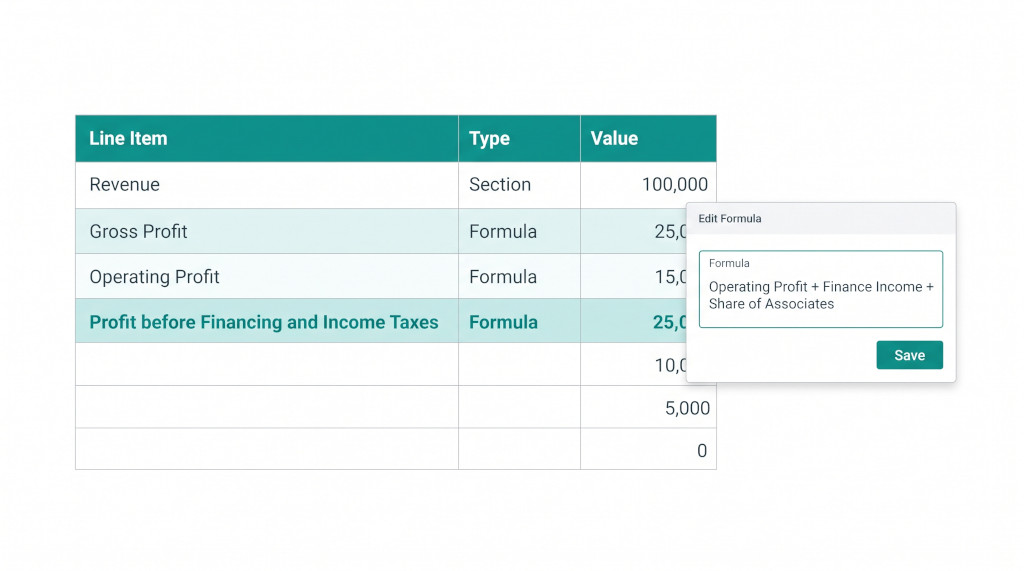Select the Operating Profit line item

(266, 276)
